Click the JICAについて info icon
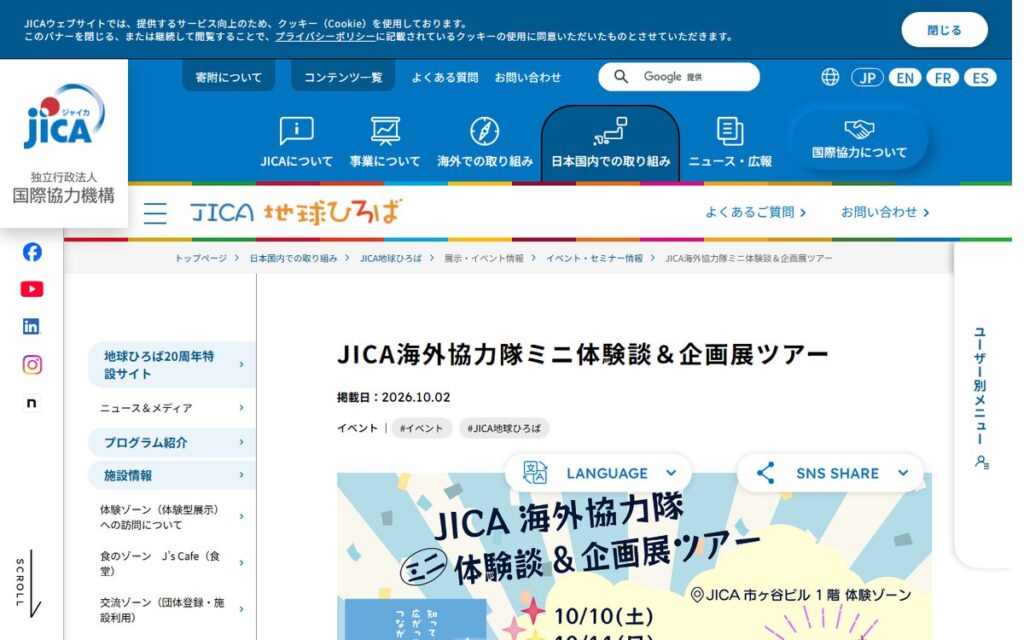The height and width of the screenshot is (640, 1024). (x=296, y=131)
